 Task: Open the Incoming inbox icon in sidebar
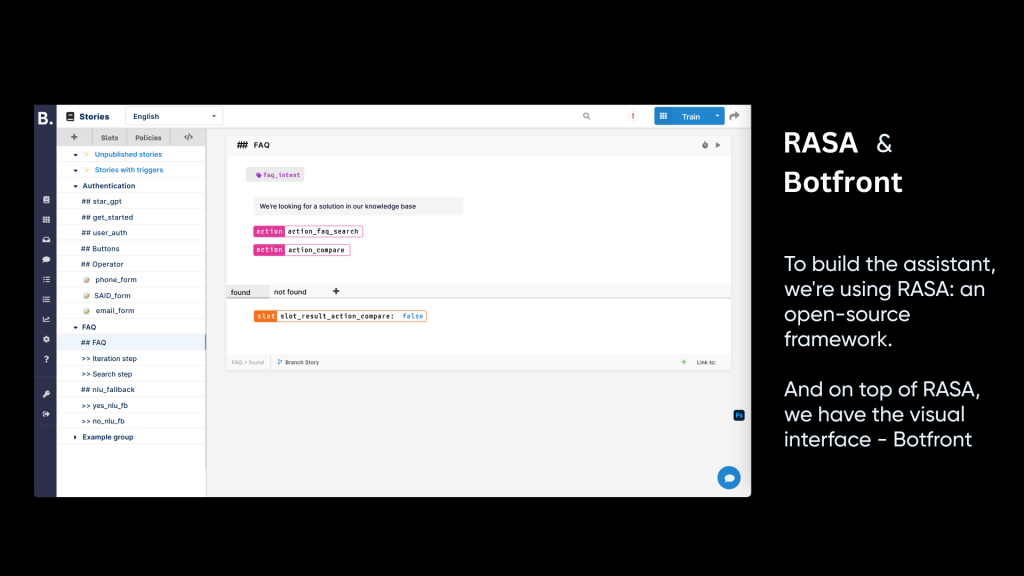[46, 240]
